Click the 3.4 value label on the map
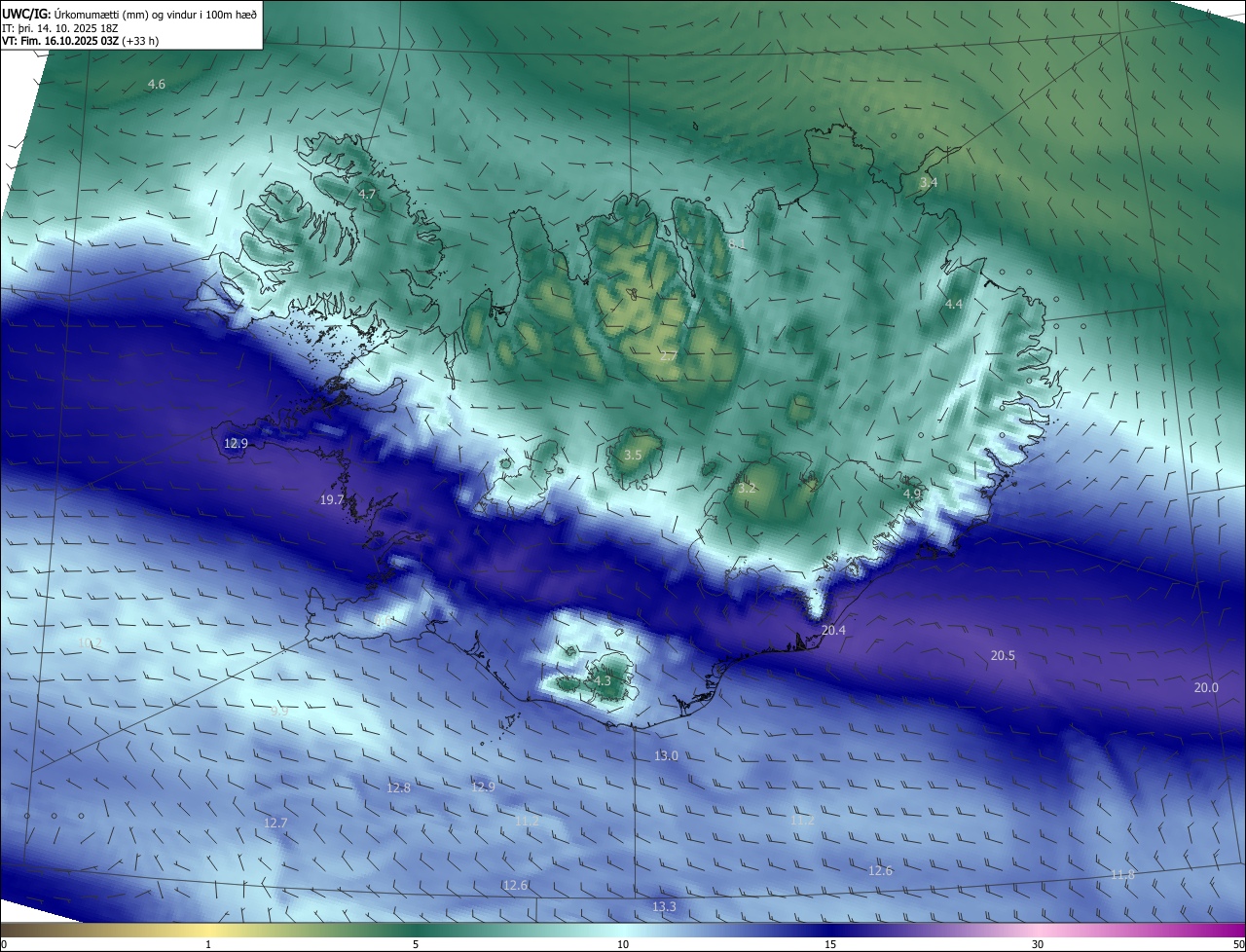Screen dimensions: 1246x952 [929, 183]
